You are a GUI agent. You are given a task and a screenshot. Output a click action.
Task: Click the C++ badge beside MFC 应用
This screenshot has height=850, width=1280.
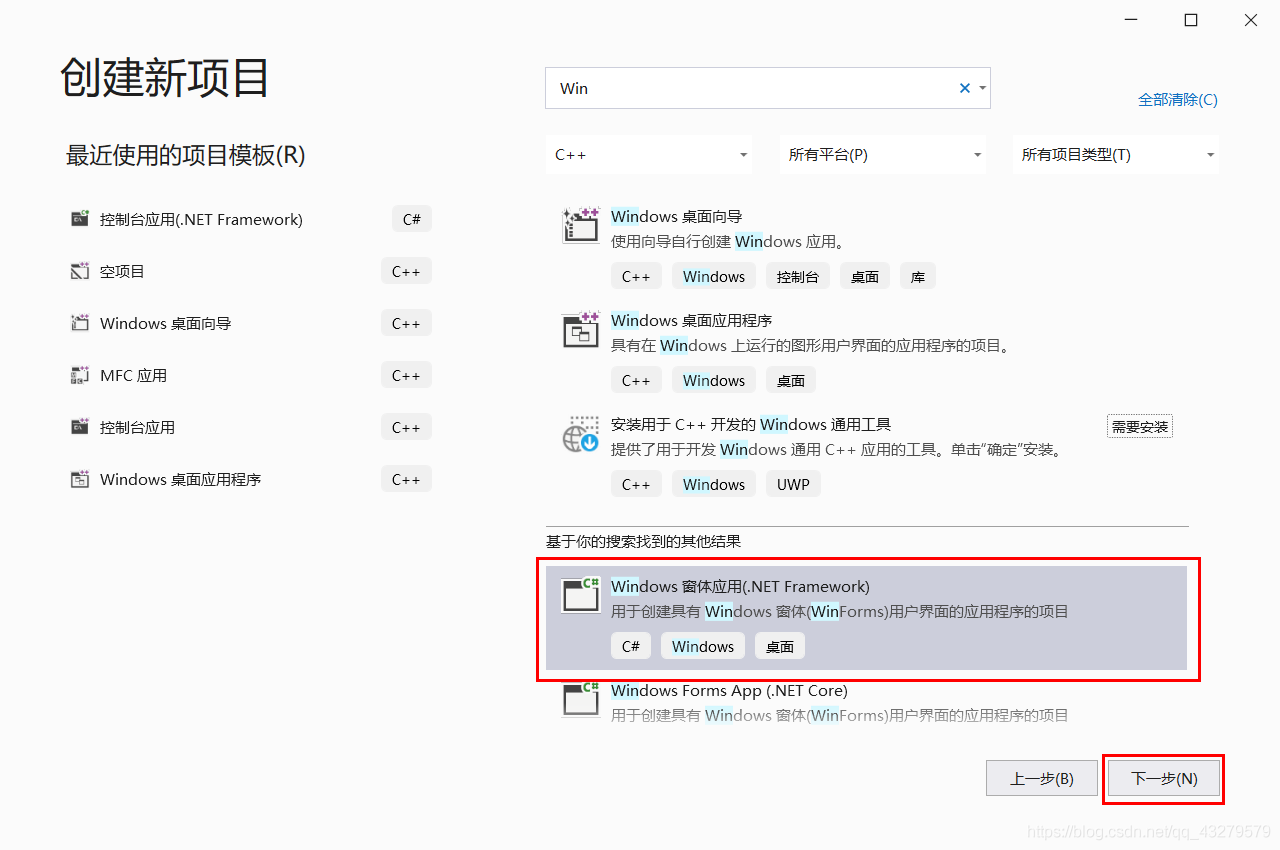(406, 375)
